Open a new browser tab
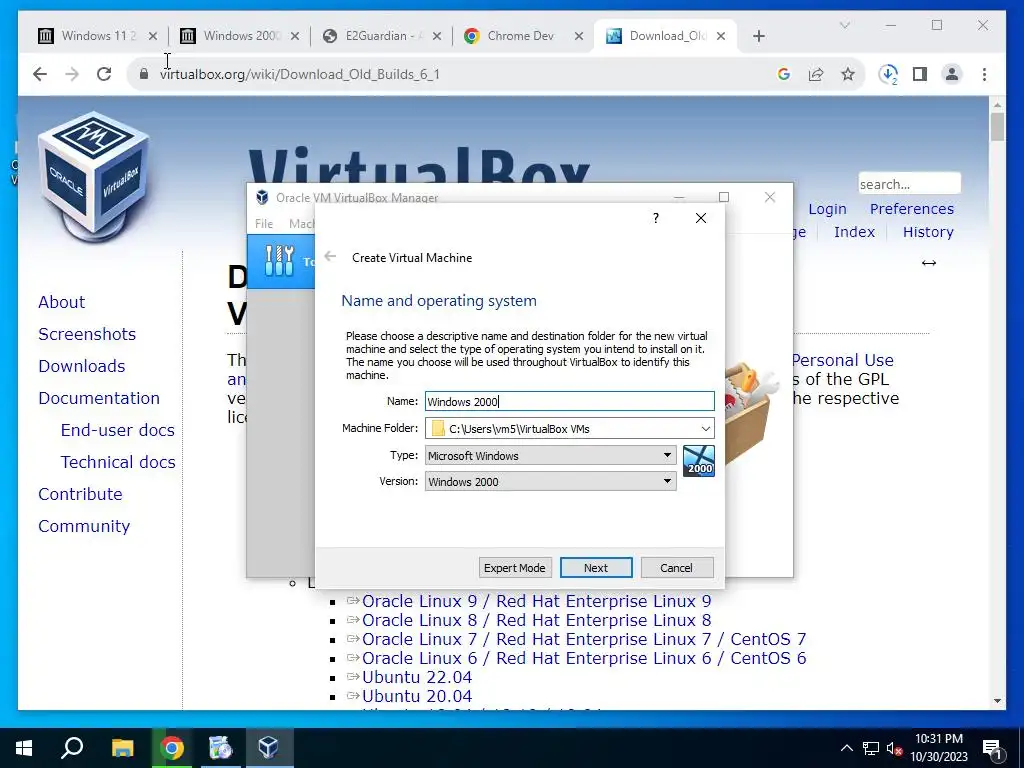Image resolution: width=1024 pixels, height=768 pixels. (x=758, y=36)
